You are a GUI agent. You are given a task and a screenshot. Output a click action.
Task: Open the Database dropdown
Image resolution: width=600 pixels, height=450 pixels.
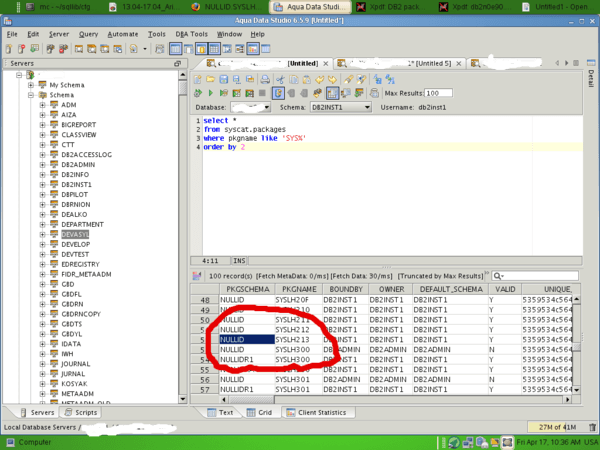pos(251,108)
